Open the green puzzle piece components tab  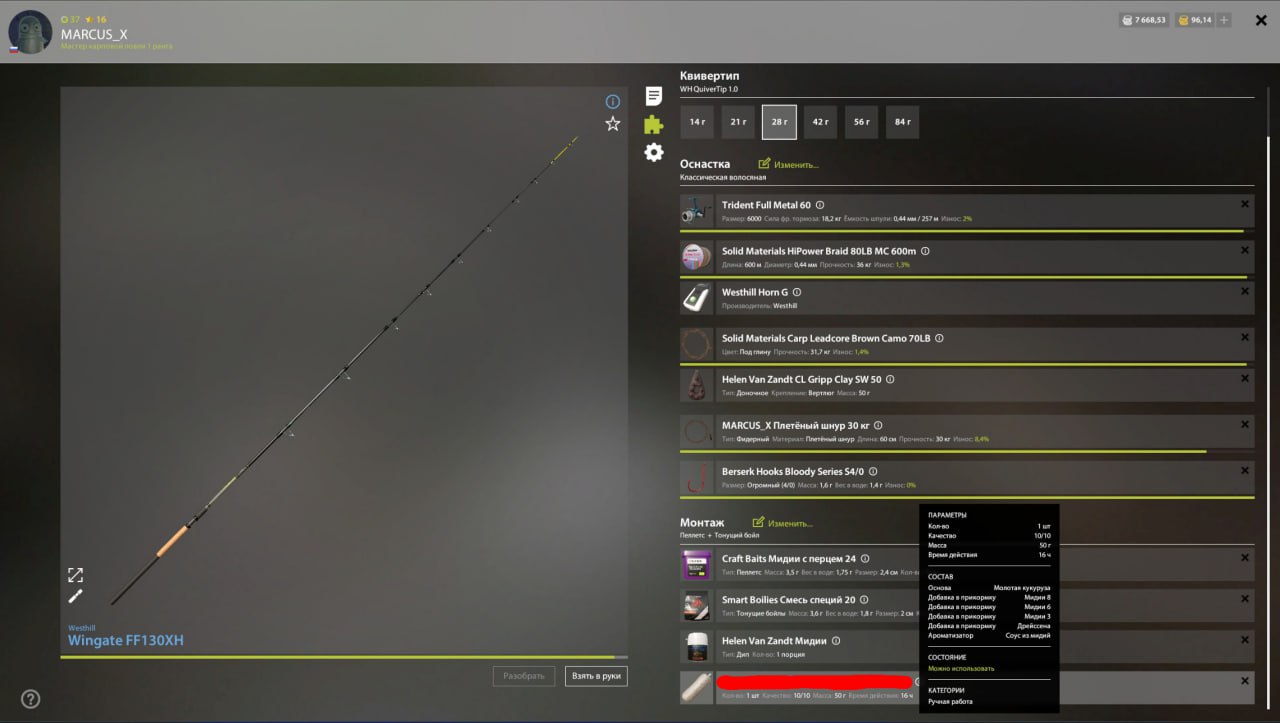[x=653, y=124]
